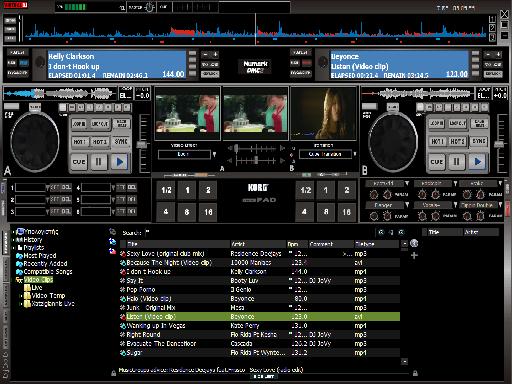The height and width of the screenshot is (386, 514).
Task: Click the deck A jog wheel
Action: point(34,142)
